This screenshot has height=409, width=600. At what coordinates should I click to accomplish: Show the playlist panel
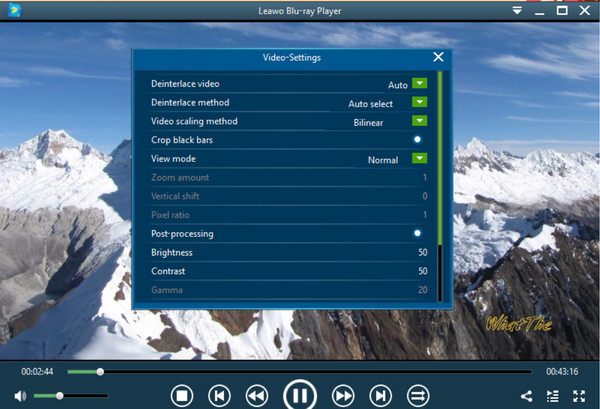[x=552, y=396]
